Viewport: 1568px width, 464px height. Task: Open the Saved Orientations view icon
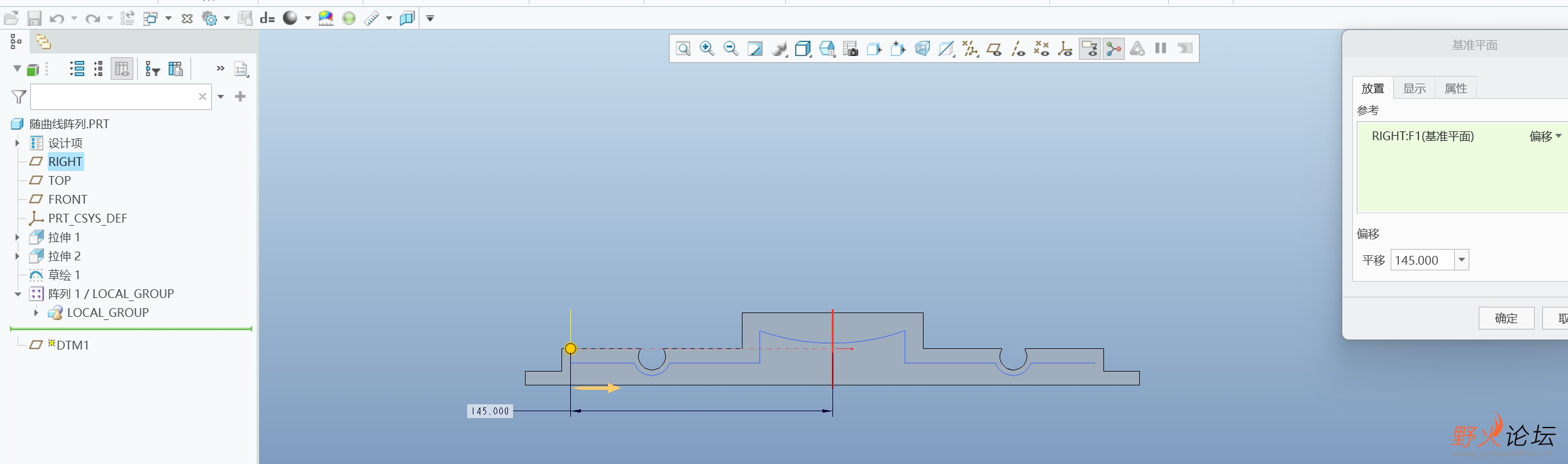pyautogui.click(x=827, y=48)
